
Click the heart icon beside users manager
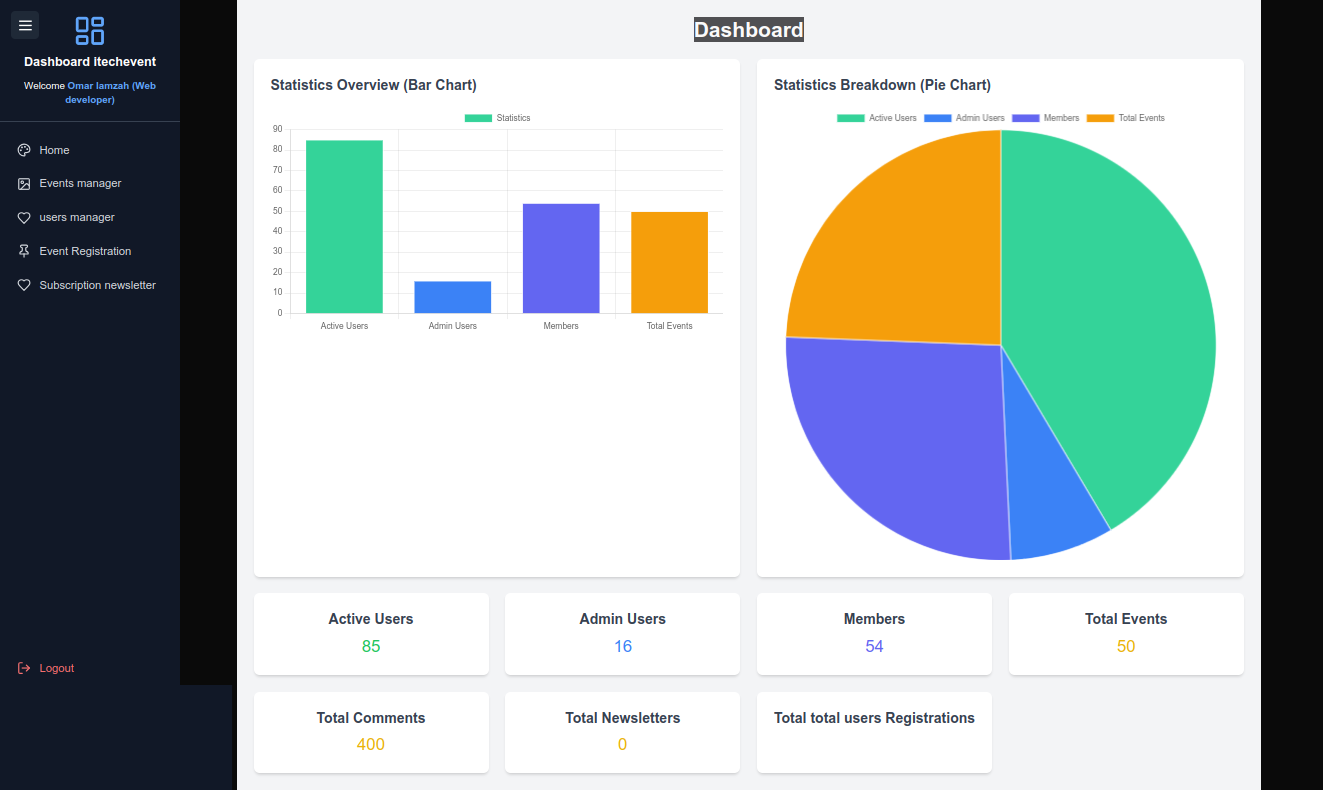24,218
